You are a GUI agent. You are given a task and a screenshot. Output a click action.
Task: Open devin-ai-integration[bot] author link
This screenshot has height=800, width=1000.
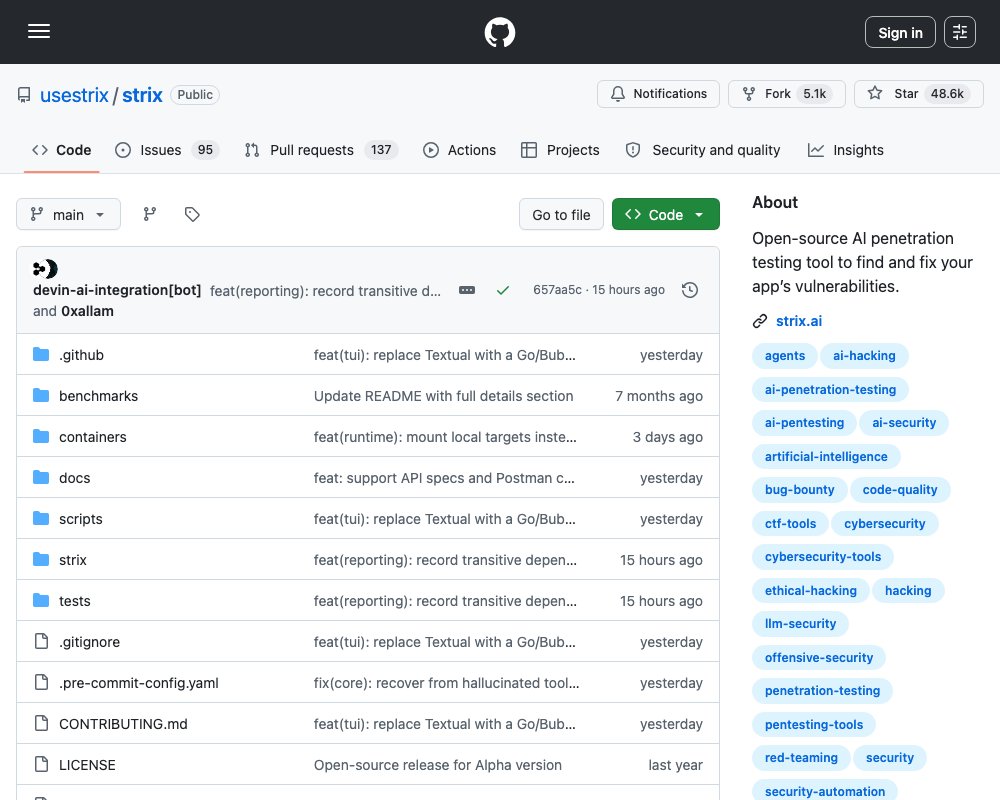(x=117, y=290)
